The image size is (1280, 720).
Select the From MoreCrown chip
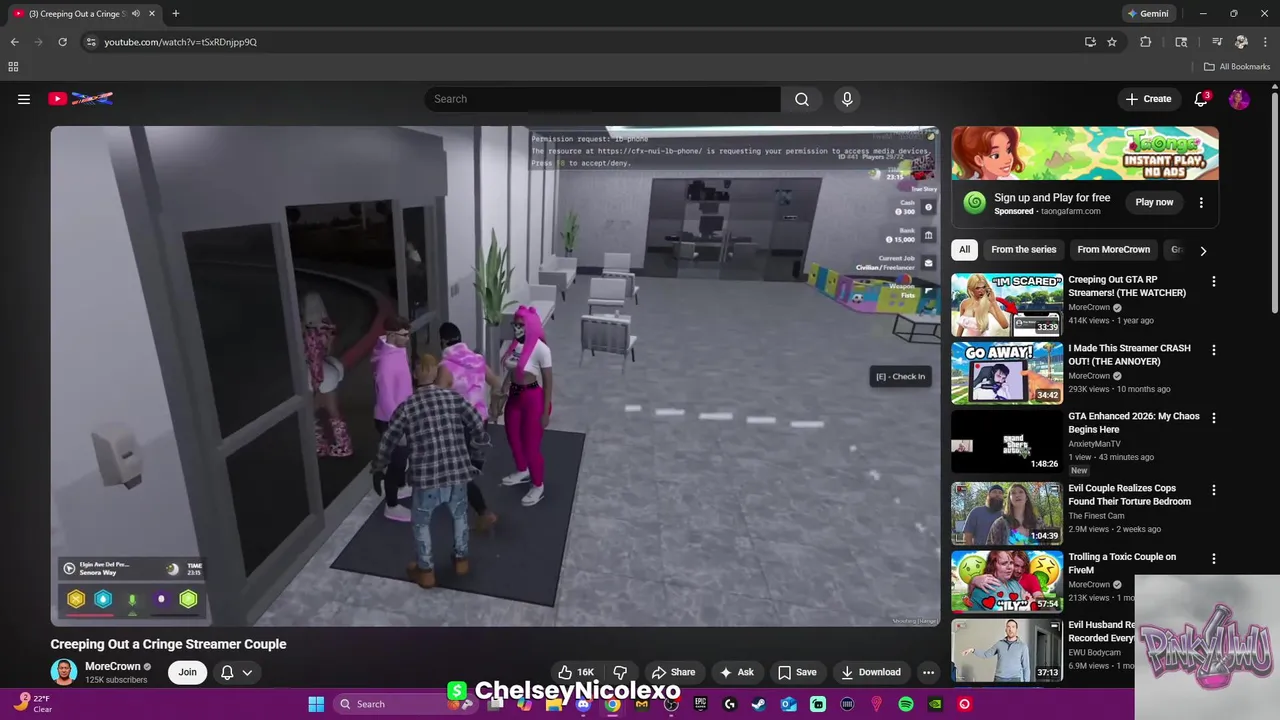click(1113, 250)
